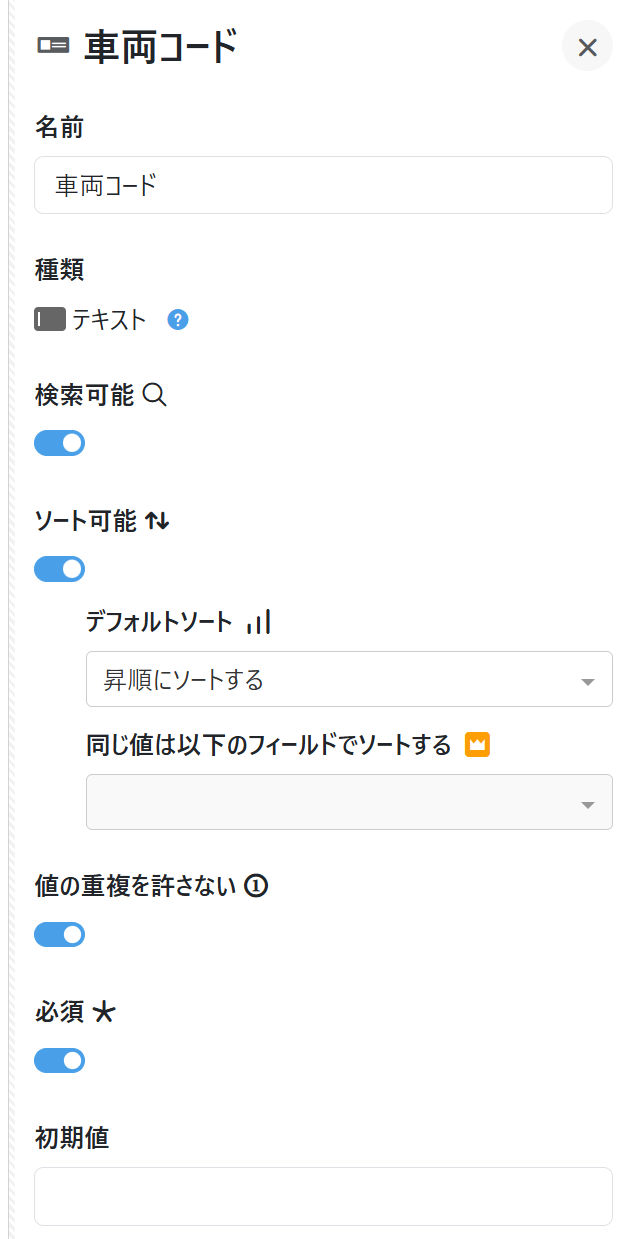Click the empty 初期値 input field
The image size is (626, 1239).
[323, 1196]
